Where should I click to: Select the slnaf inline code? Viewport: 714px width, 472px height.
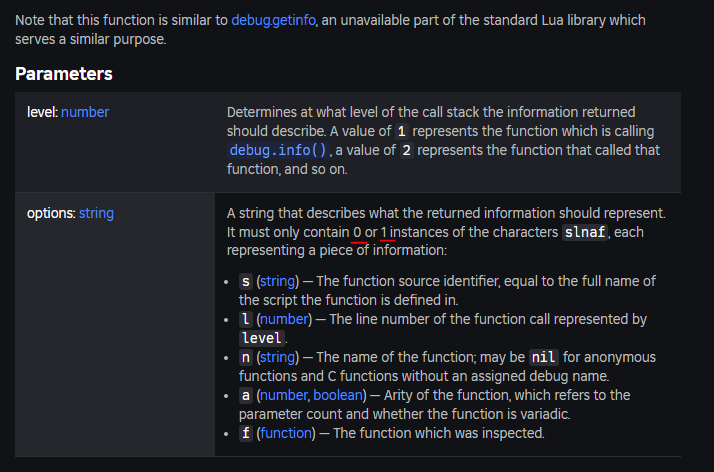coord(585,232)
